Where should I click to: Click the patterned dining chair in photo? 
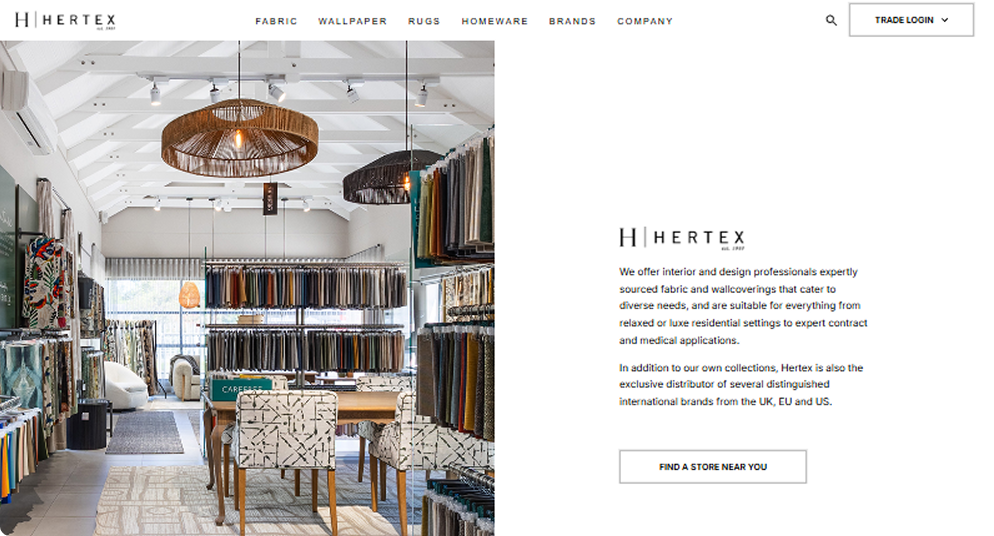click(286, 455)
